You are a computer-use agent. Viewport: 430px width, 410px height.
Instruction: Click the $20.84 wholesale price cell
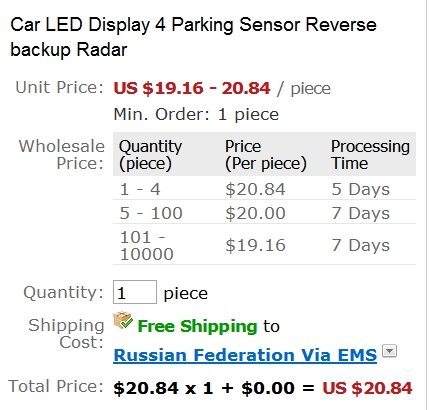255,189
